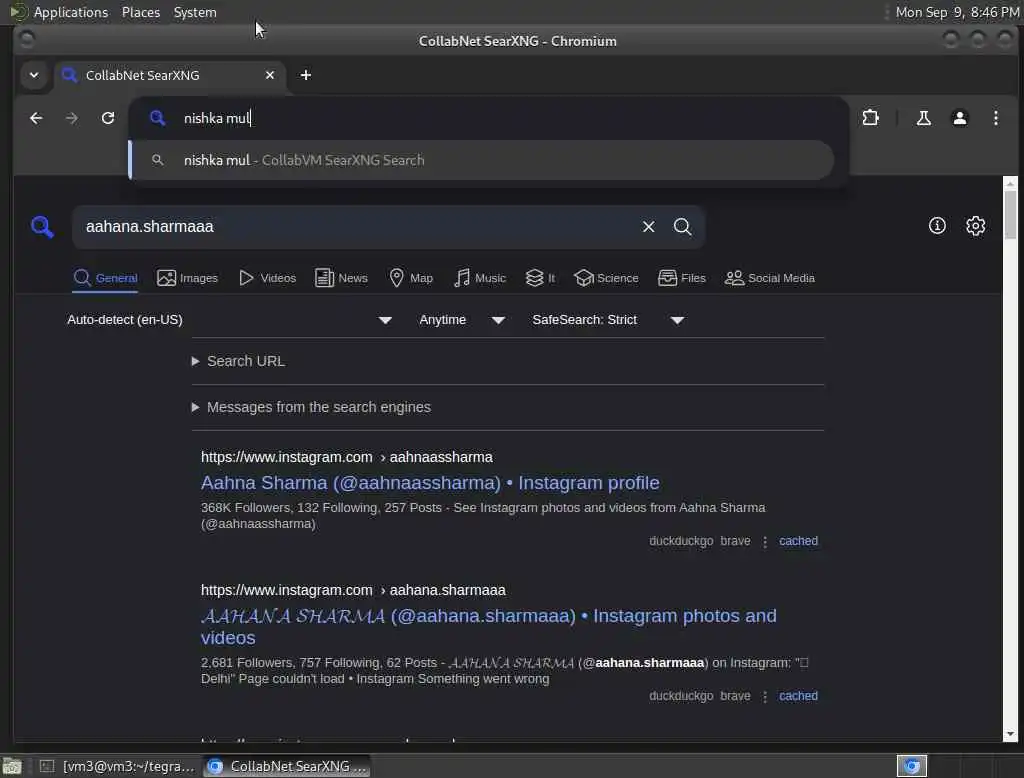Click the SearXNG magnifier logo

pos(42,227)
